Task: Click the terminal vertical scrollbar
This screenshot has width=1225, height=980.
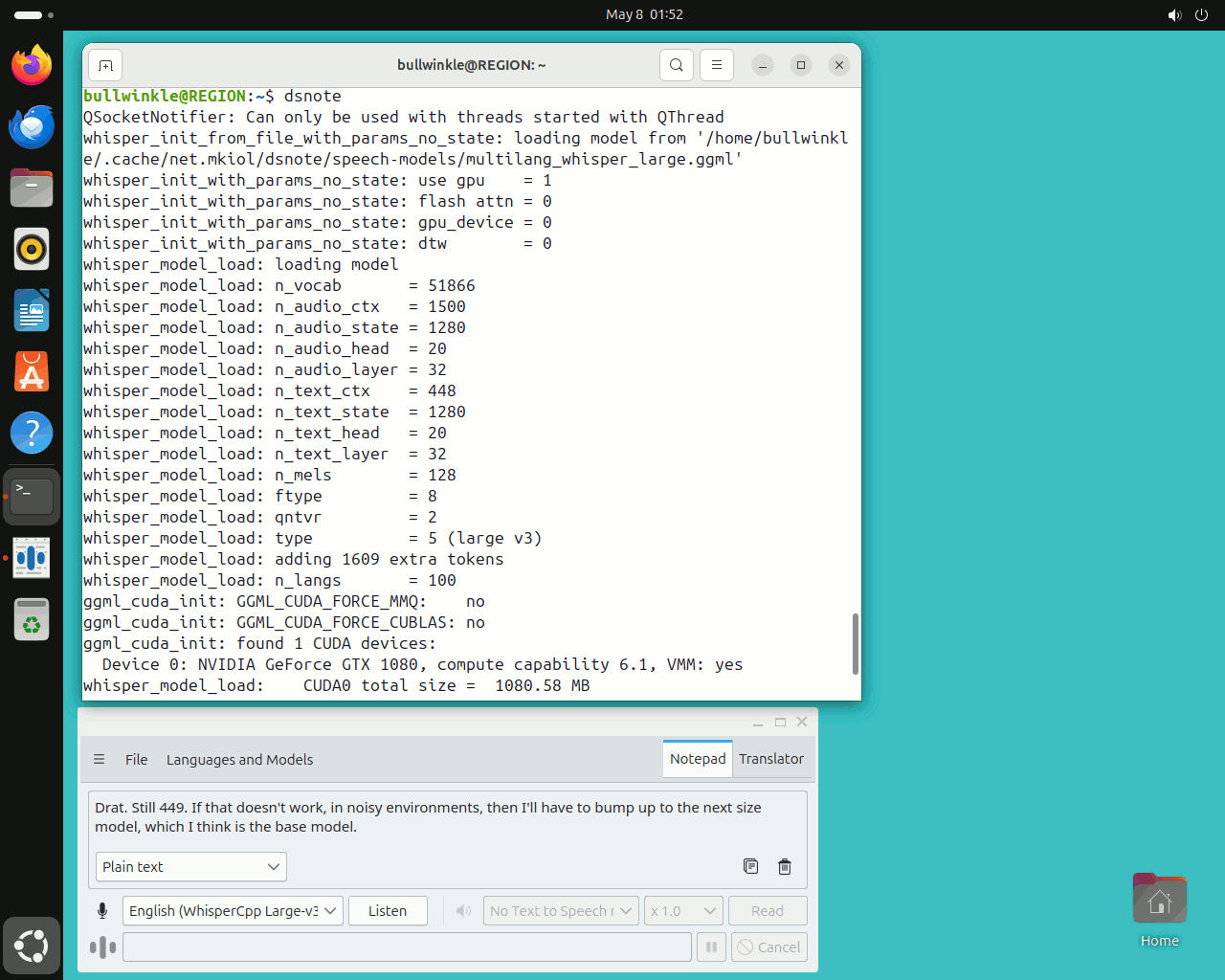Action: point(855,643)
